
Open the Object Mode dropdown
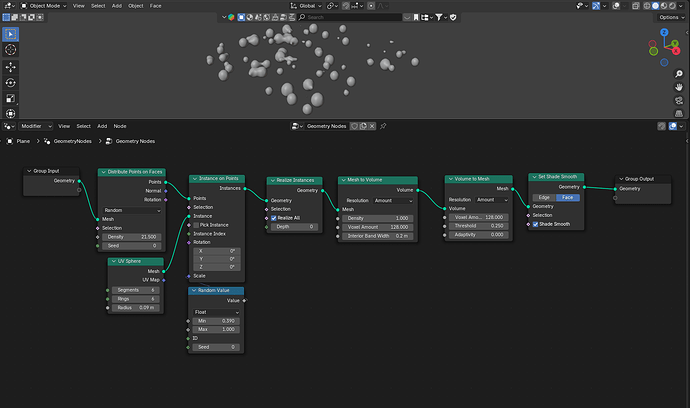(43, 6)
